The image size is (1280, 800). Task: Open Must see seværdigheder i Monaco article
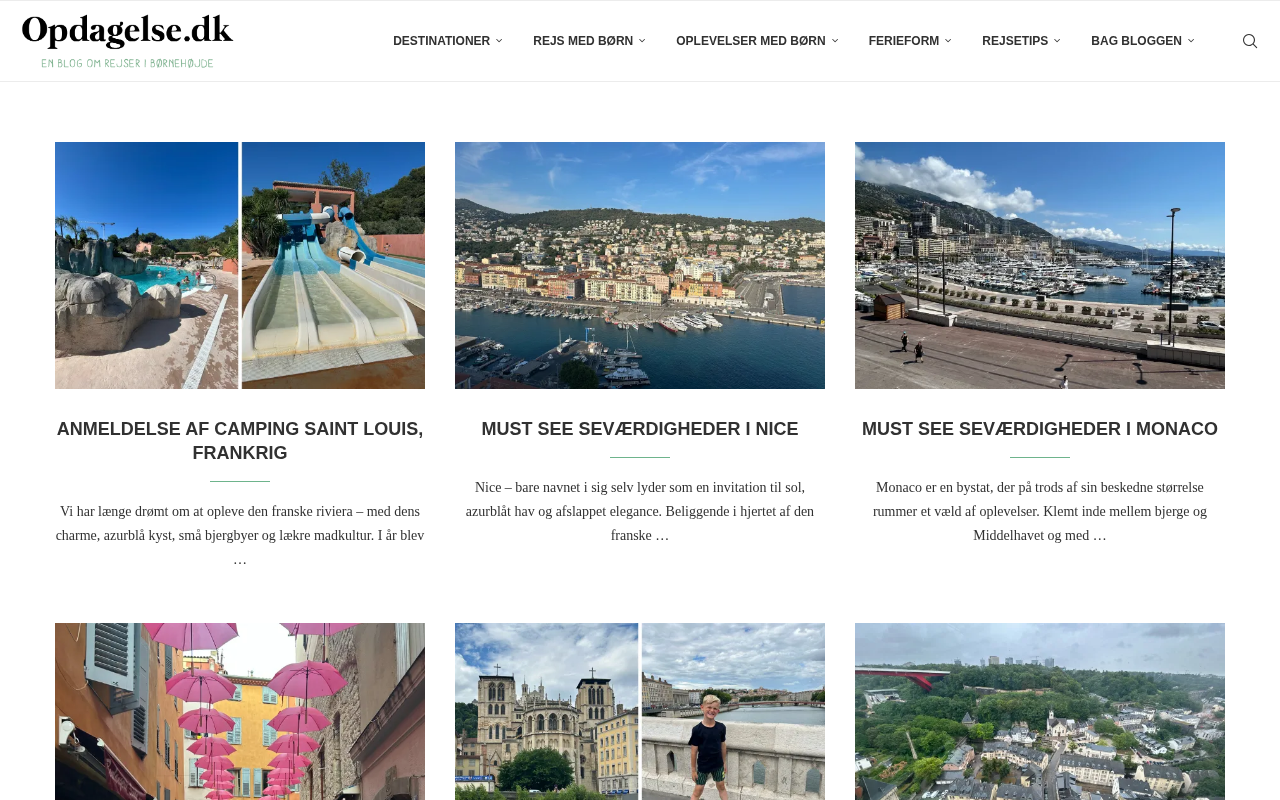pyautogui.click(x=1040, y=429)
